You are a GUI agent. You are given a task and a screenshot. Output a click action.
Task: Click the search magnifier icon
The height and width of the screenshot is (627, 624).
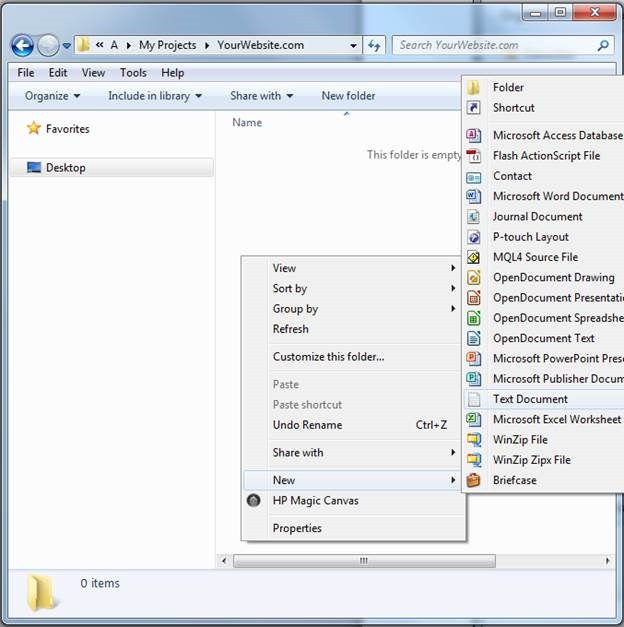[x=603, y=46]
